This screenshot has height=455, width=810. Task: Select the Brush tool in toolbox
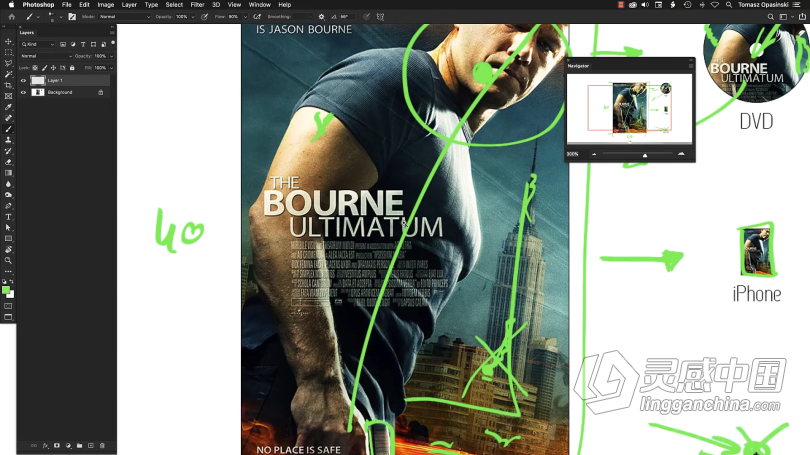[x=8, y=129]
